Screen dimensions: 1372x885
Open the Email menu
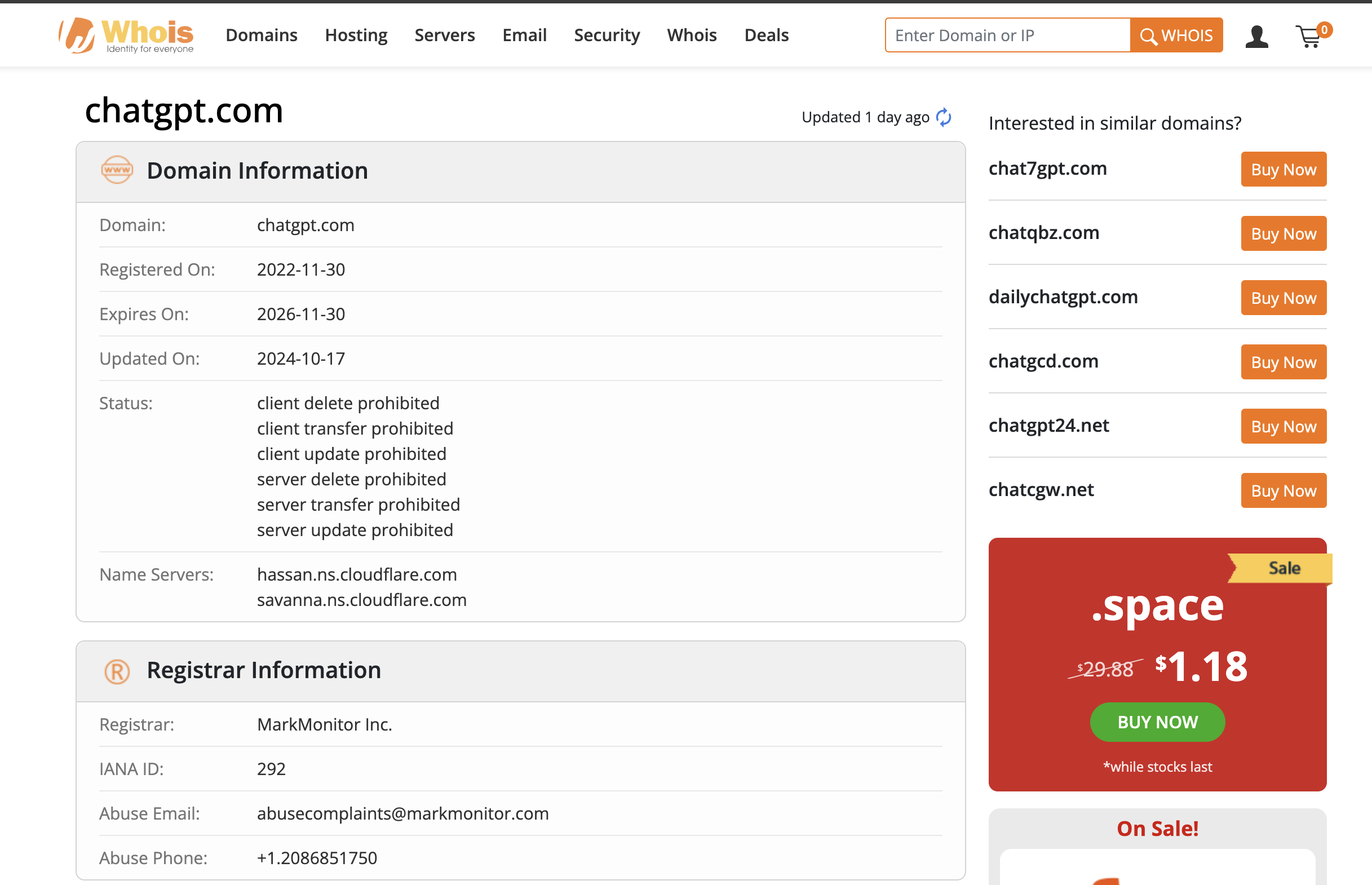(524, 35)
